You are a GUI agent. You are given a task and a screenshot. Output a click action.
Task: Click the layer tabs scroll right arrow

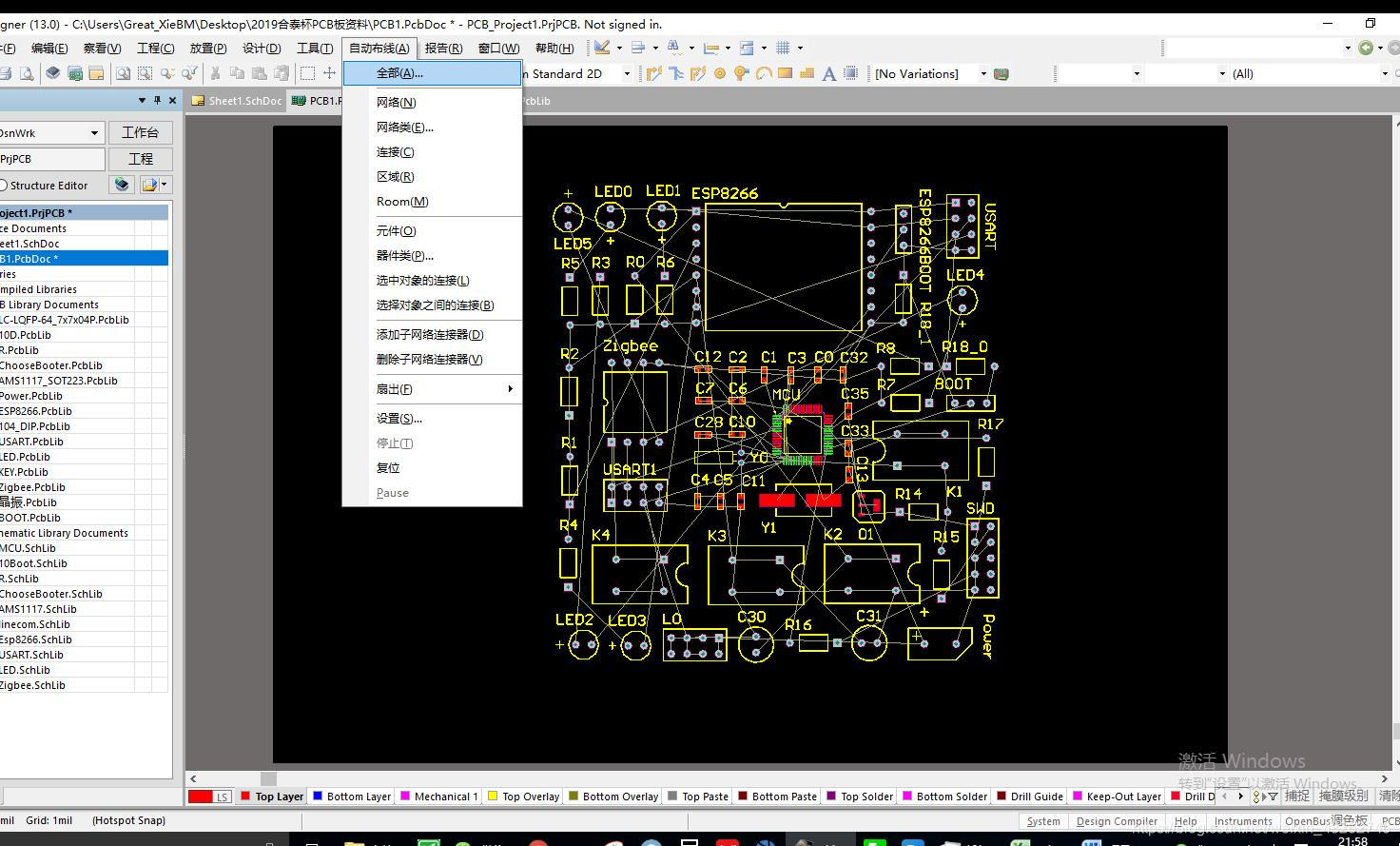click(x=1240, y=797)
